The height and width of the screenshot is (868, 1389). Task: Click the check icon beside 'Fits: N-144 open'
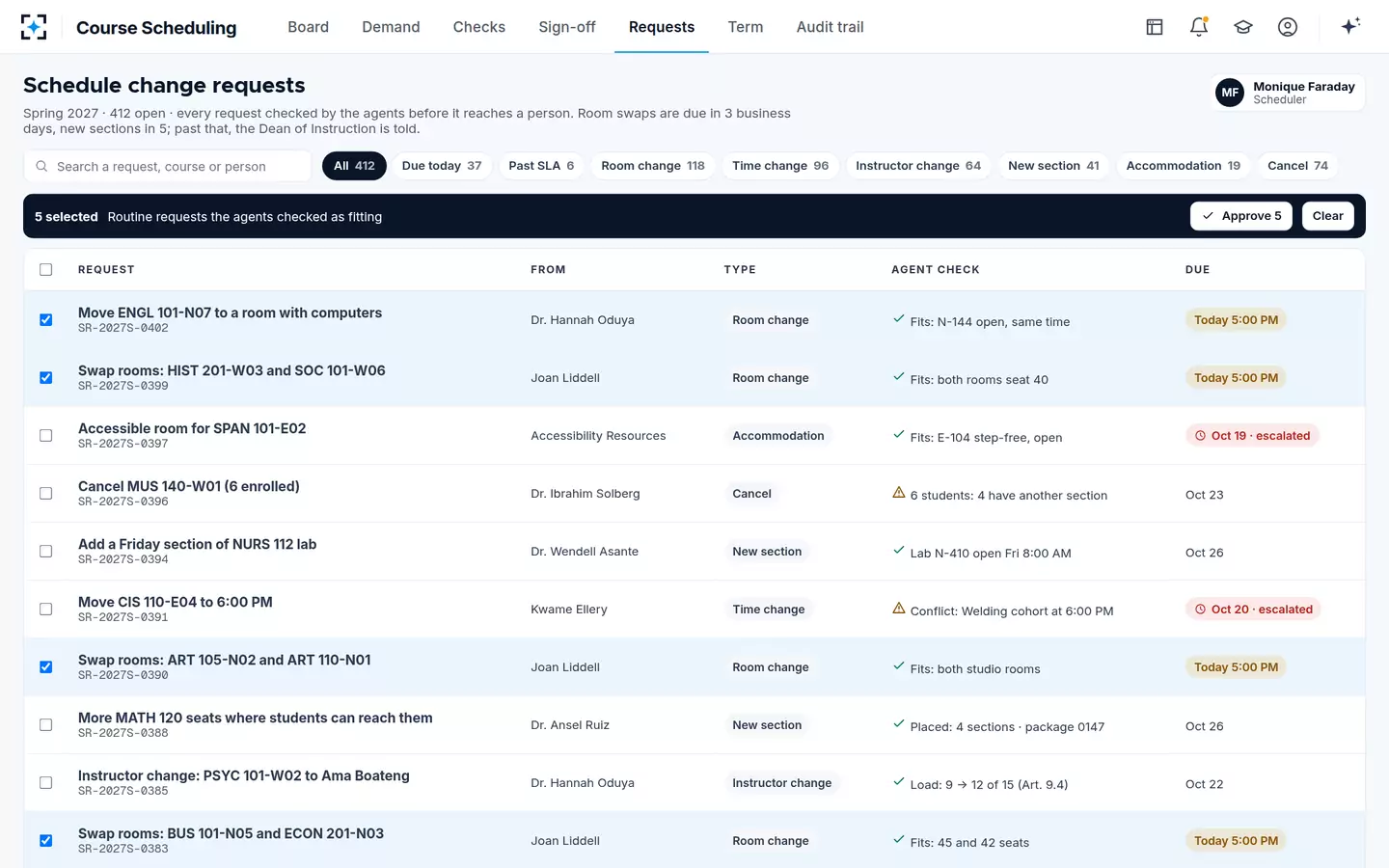pyautogui.click(x=899, y=319)
